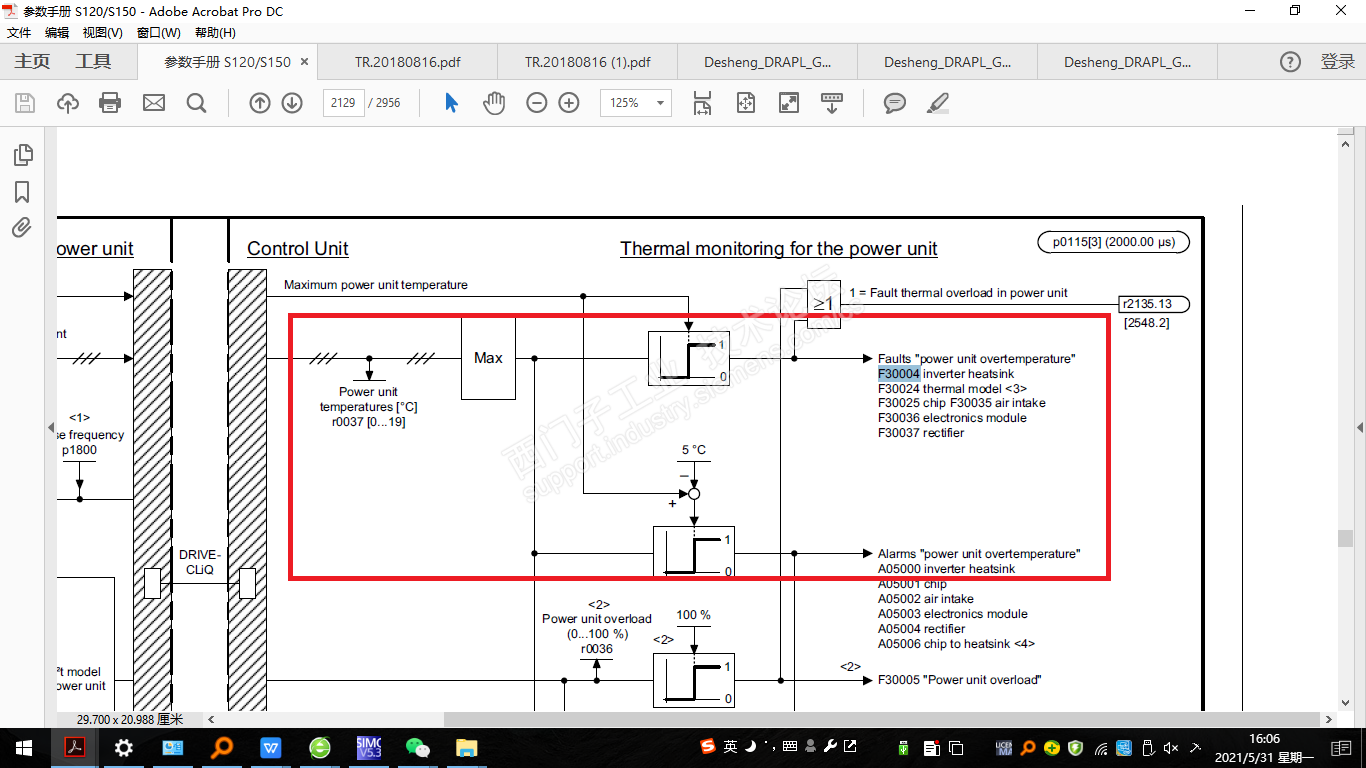Open the Windows notification center icon
Image resolution: width=1366 pixels, height=768 pixels.
[1342, 747]
